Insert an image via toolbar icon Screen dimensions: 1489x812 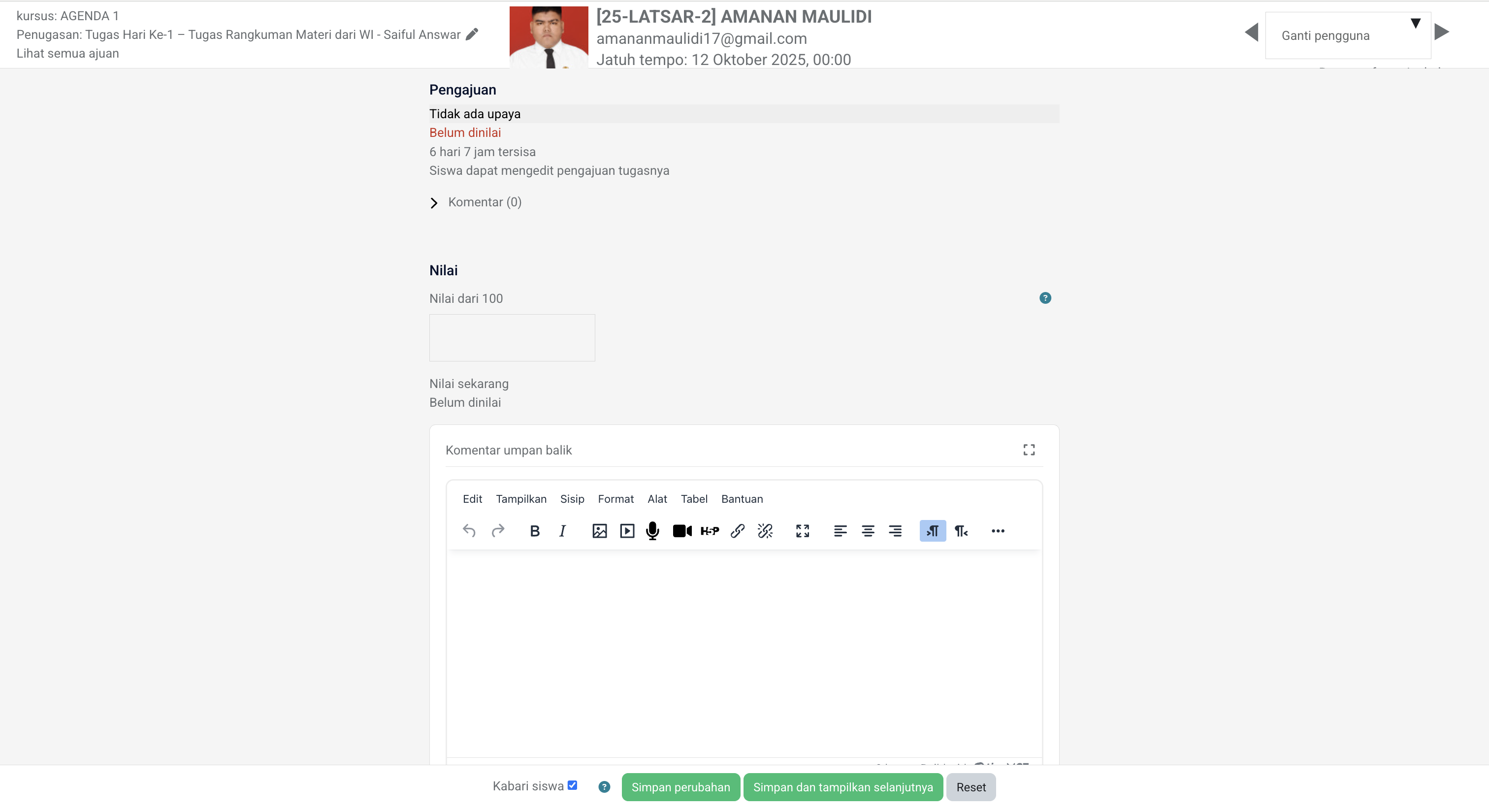599,530
